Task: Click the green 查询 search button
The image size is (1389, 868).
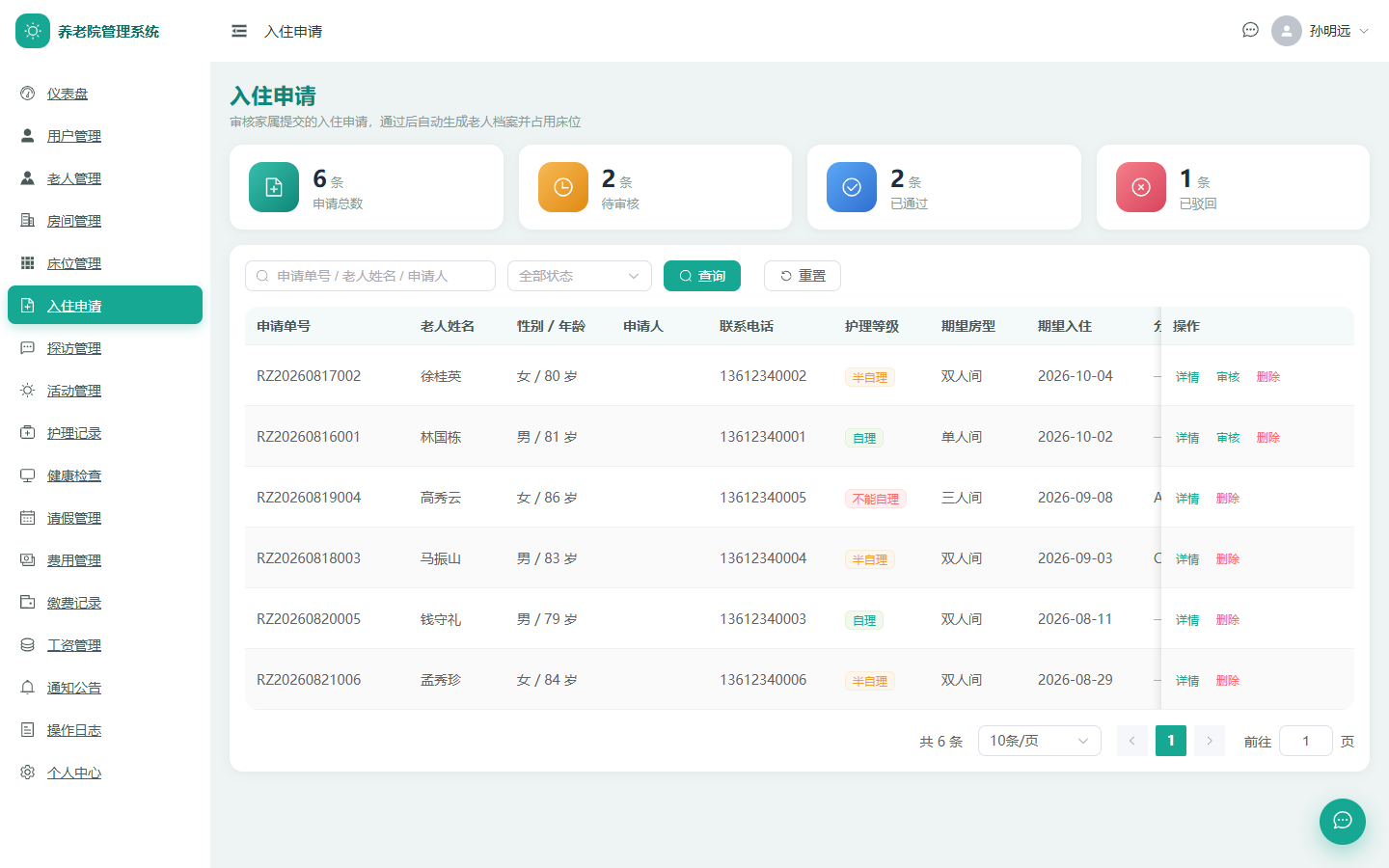Action: (x=702, y=276)
